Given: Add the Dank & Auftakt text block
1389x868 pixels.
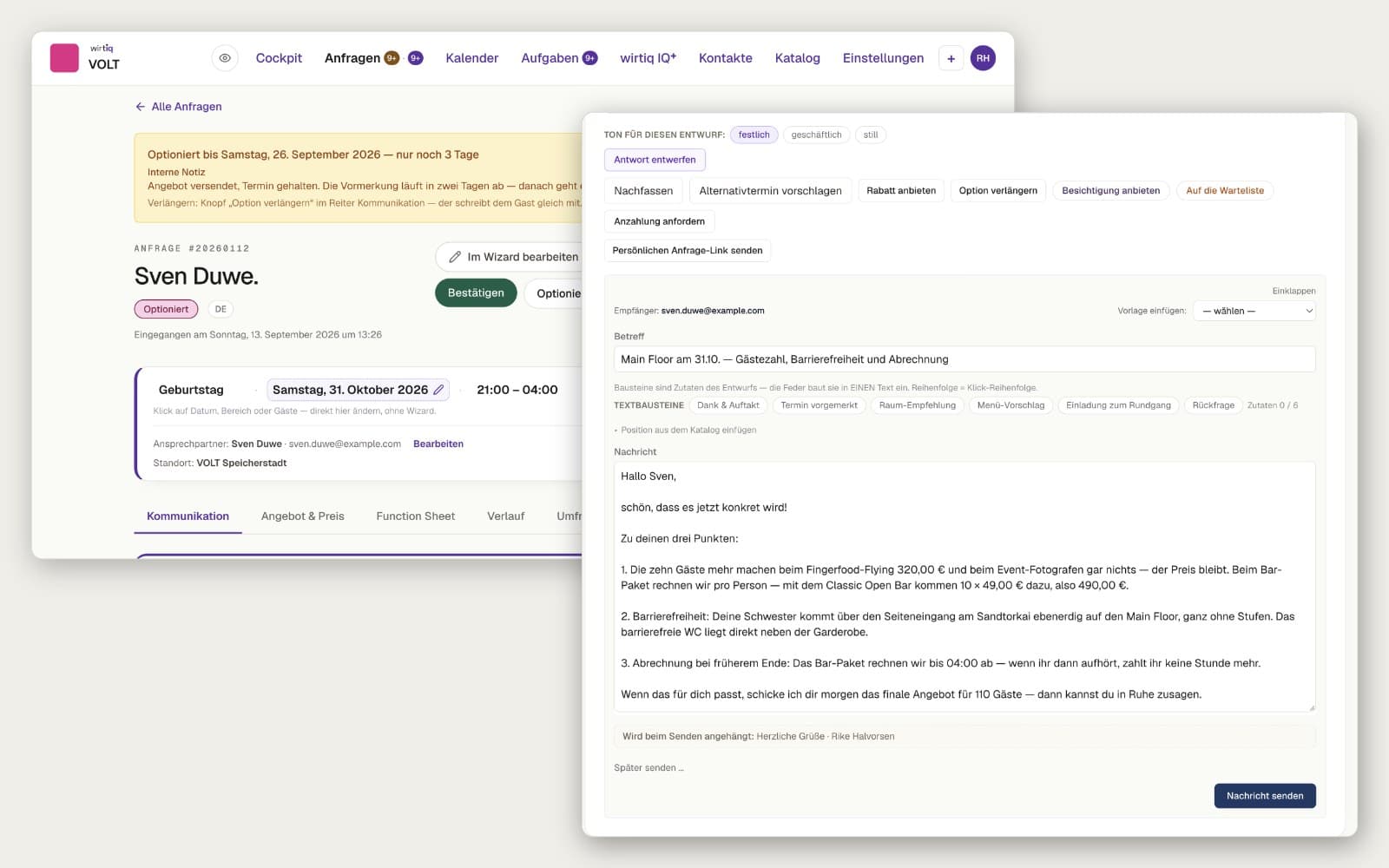Looking at the screenshot, I should pos(727,405).
